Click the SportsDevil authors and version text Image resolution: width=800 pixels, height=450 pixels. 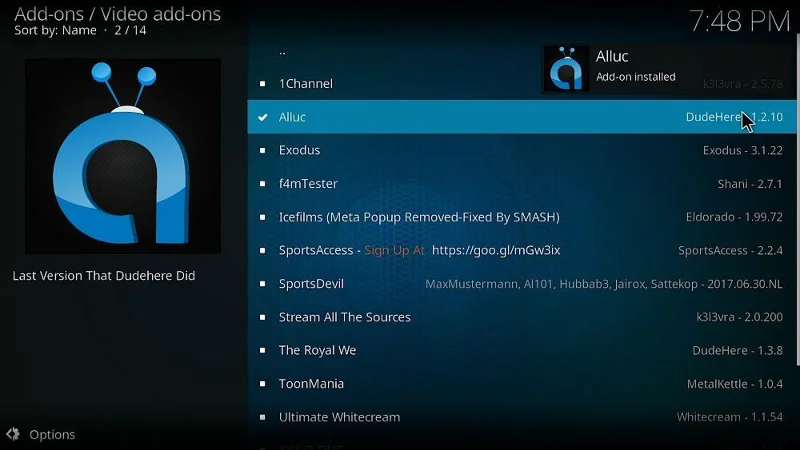[x=604, y=284]
